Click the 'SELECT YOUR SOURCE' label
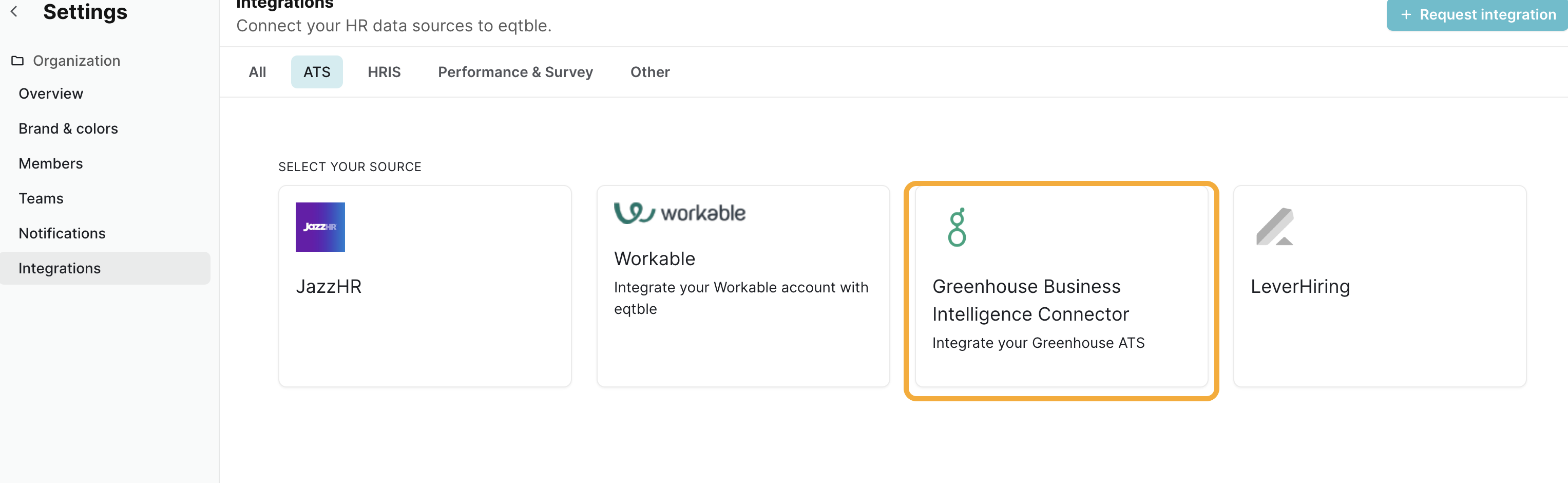This screenshot has width=1568, height=483. [350, 167]
